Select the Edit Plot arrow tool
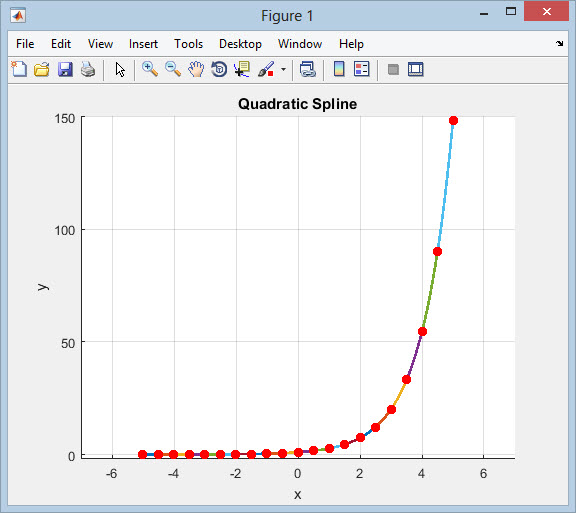Image resolution: width=576 pixels, height=513 pixels. click(120, 69)
